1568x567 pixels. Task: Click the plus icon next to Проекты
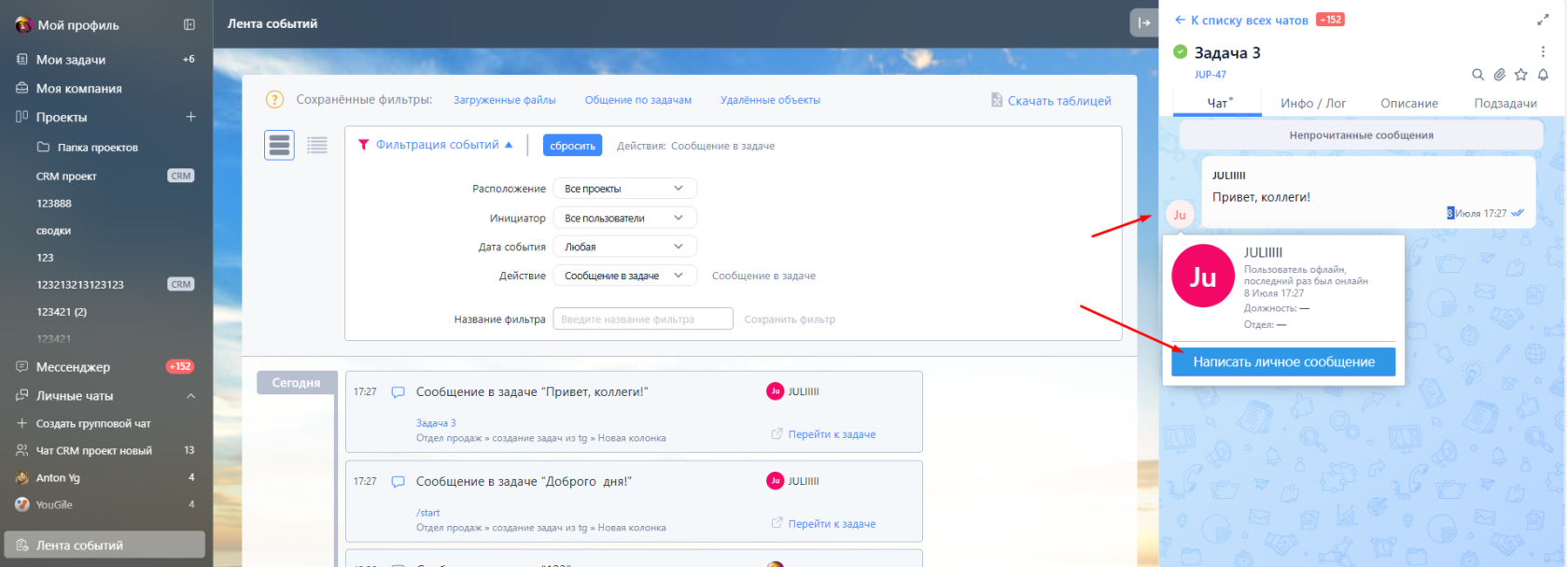[190, 117]
